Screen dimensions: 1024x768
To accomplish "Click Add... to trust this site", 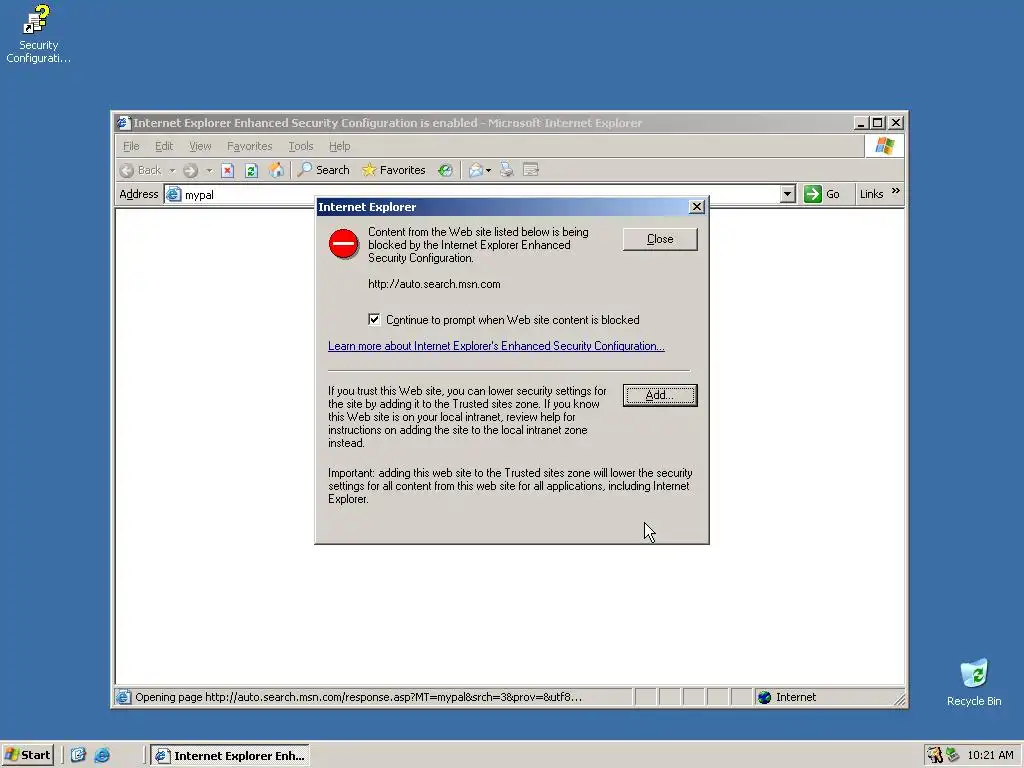I will pyautogui.click(x=660, y=395).
